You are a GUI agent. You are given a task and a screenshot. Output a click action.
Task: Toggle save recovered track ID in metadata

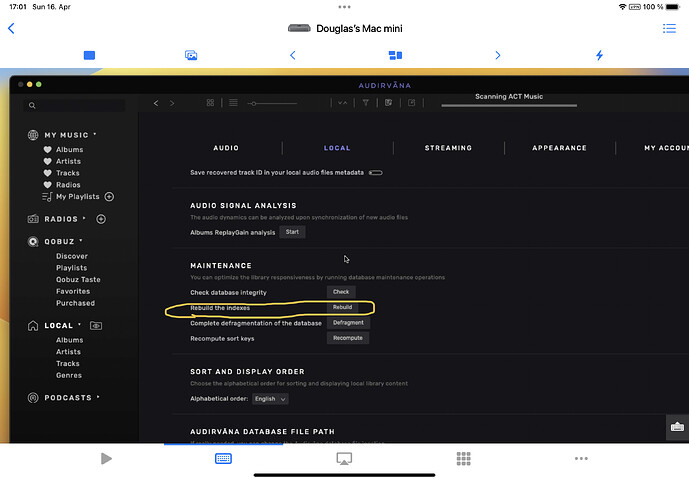click(376, 173)
